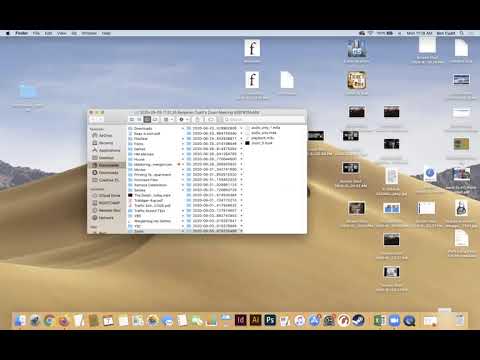Select Applications in the Finder sidebar
Screen dimensions: 480x360
coord(109,150)
